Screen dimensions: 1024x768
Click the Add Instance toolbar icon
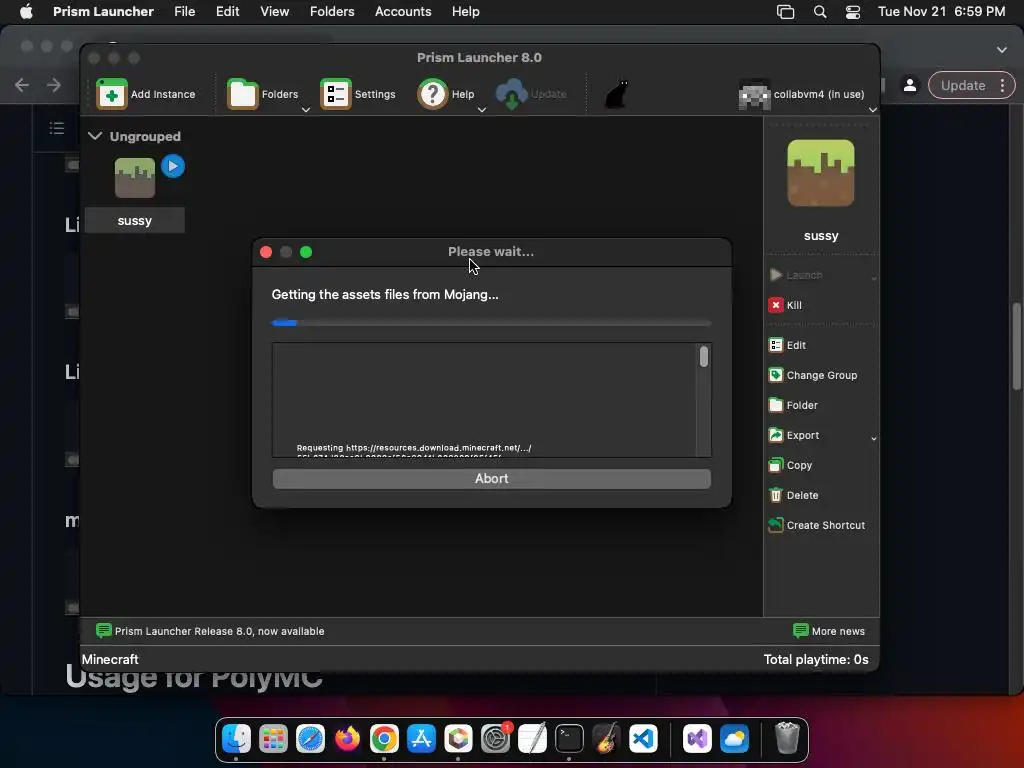point(112,94)
